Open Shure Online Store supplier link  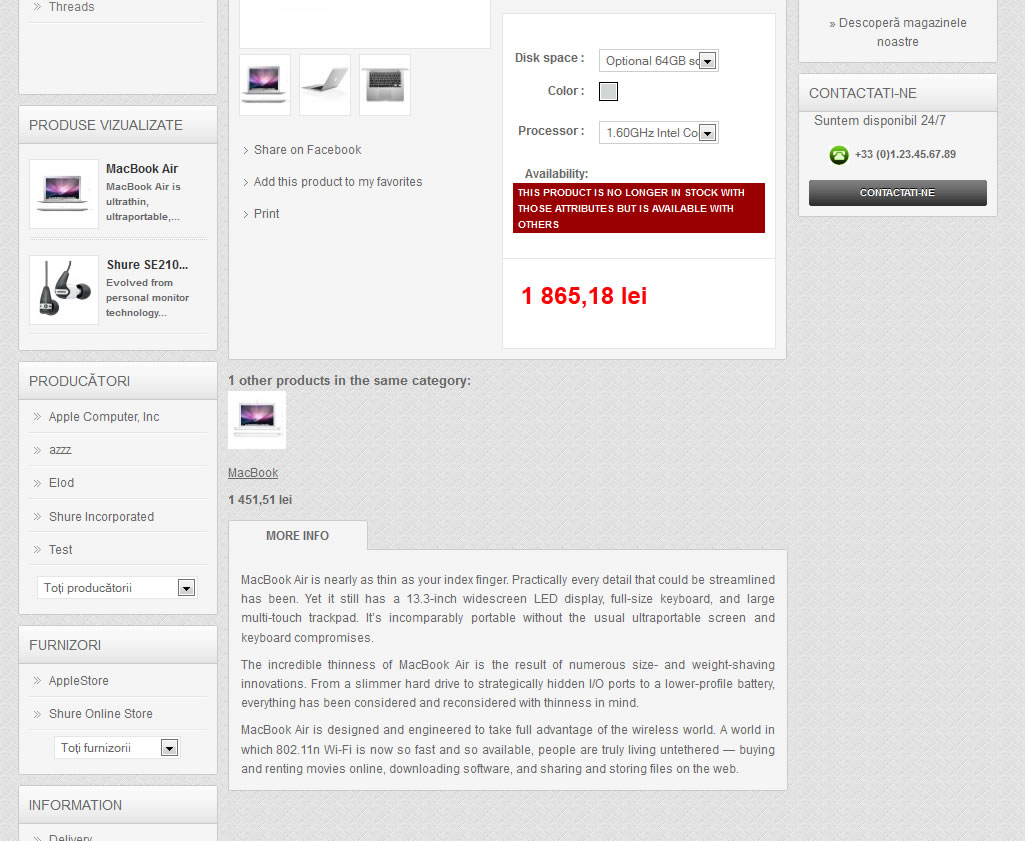(x=101, y=714)
